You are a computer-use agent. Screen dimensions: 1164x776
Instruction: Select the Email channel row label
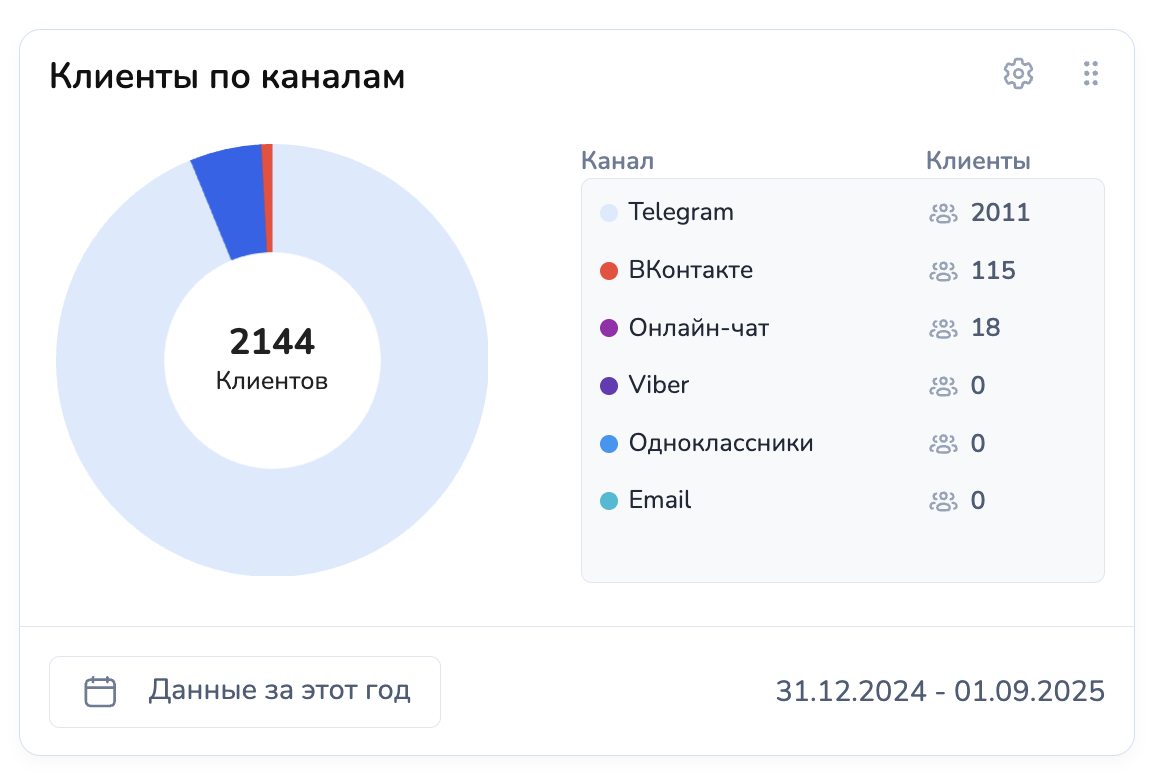660,500
